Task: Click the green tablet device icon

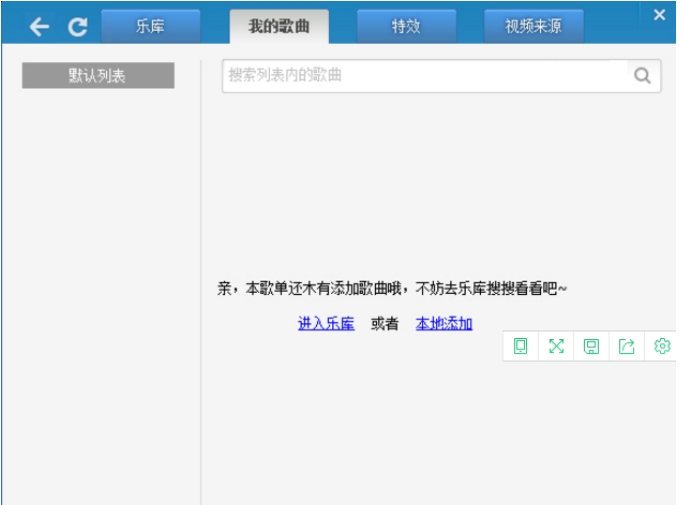Action: (520, 346)
